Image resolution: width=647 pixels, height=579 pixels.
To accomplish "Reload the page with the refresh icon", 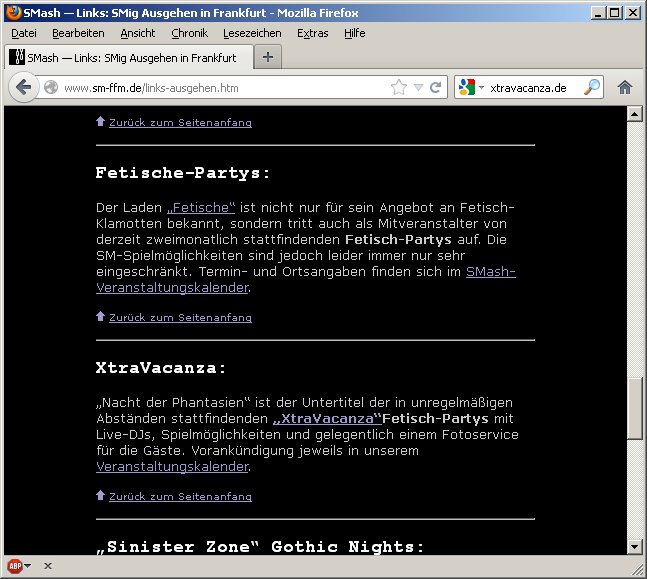I will point(435,87).
